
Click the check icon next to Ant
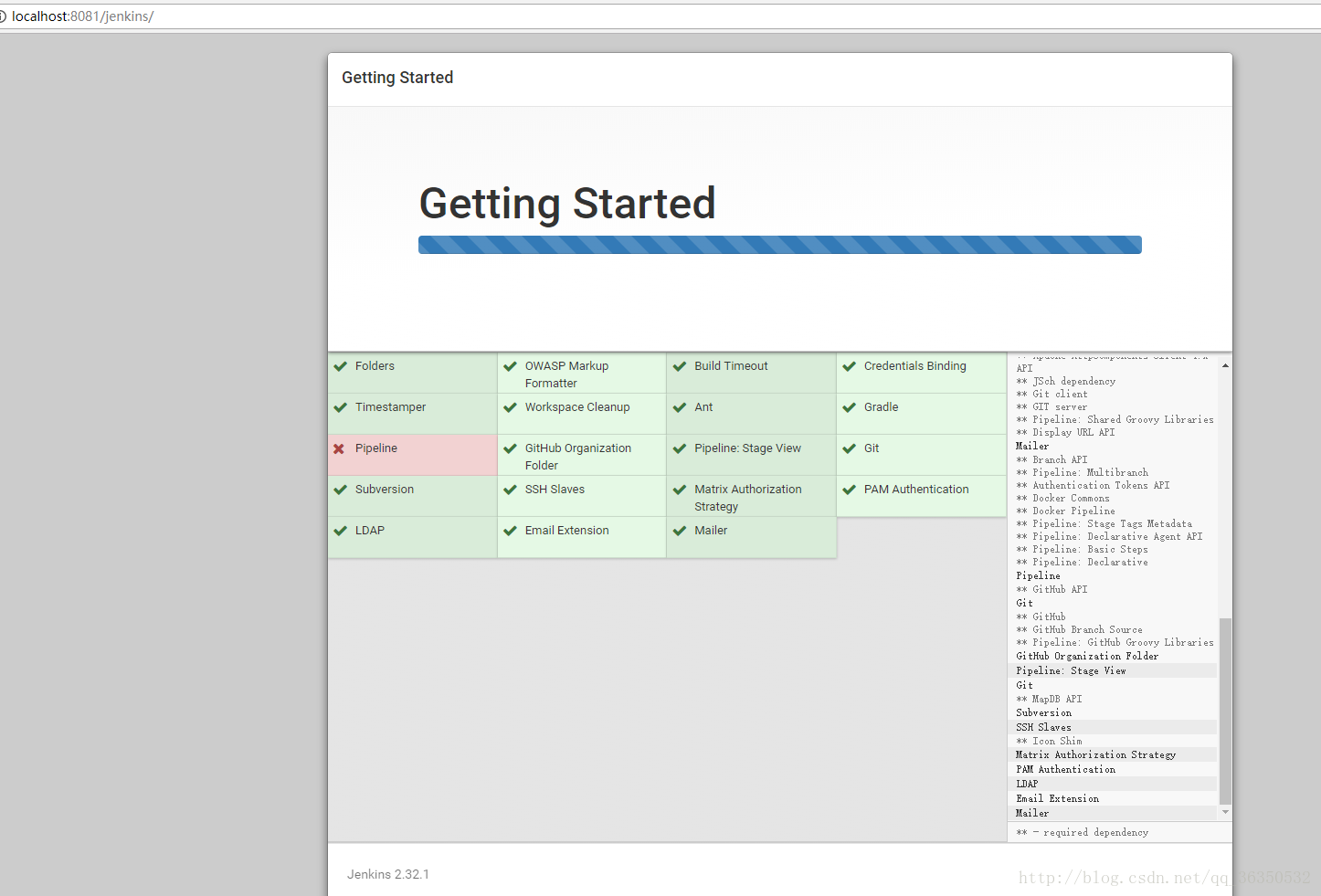click(x=680, y=407)
